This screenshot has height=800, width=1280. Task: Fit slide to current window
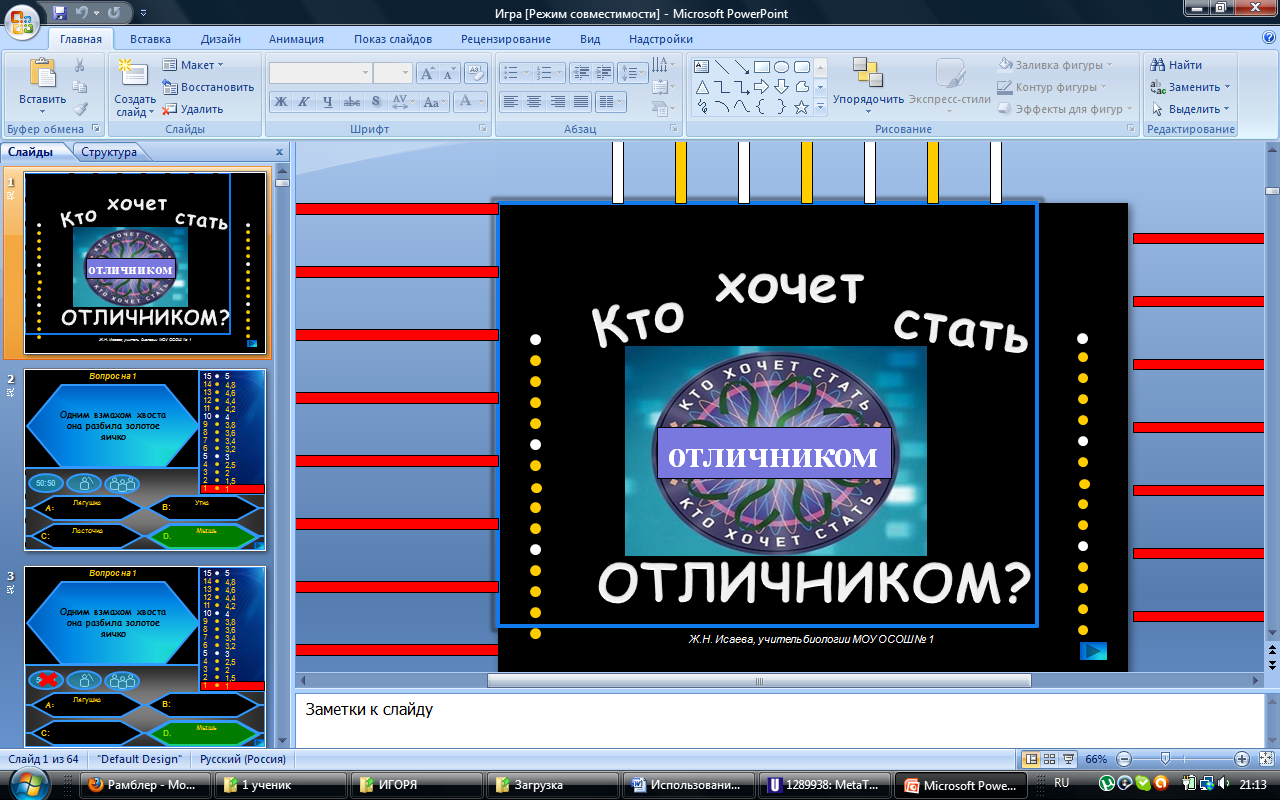click(x=1265, y=759)
